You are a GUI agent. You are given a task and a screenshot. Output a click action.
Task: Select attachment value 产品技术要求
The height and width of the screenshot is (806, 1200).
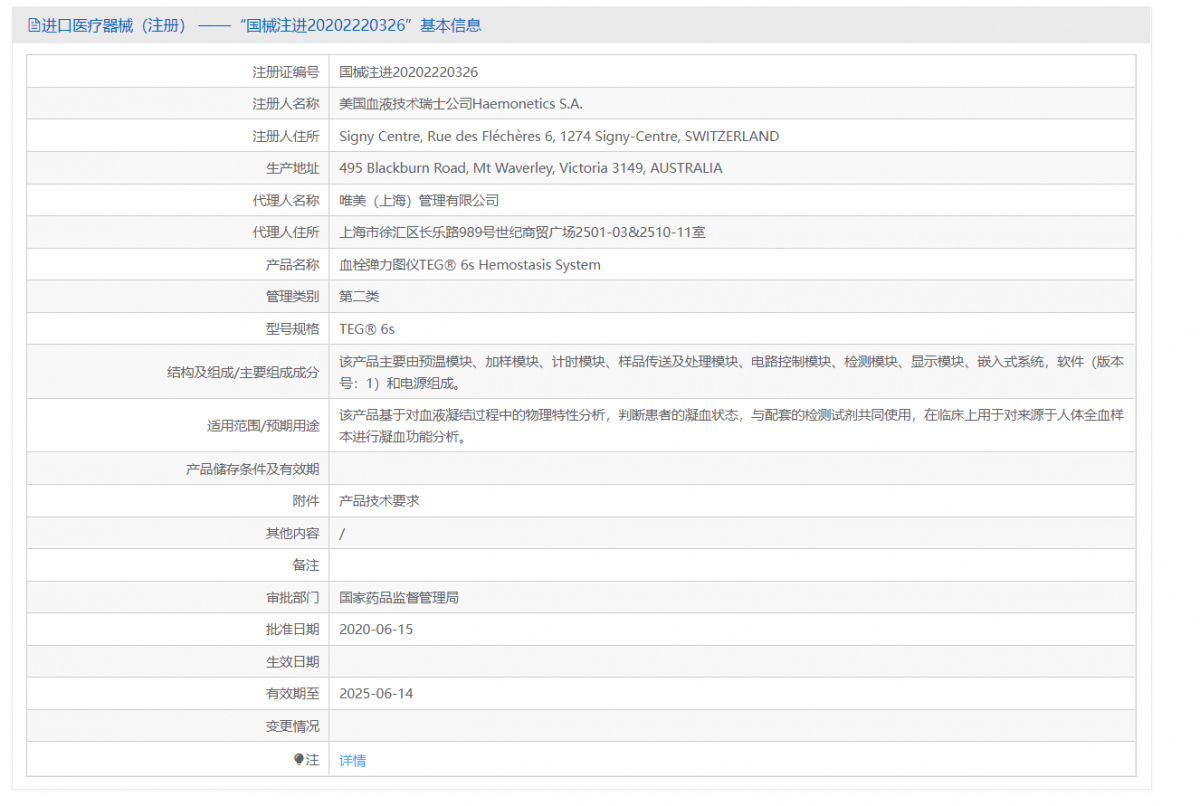tap(380, 500)
